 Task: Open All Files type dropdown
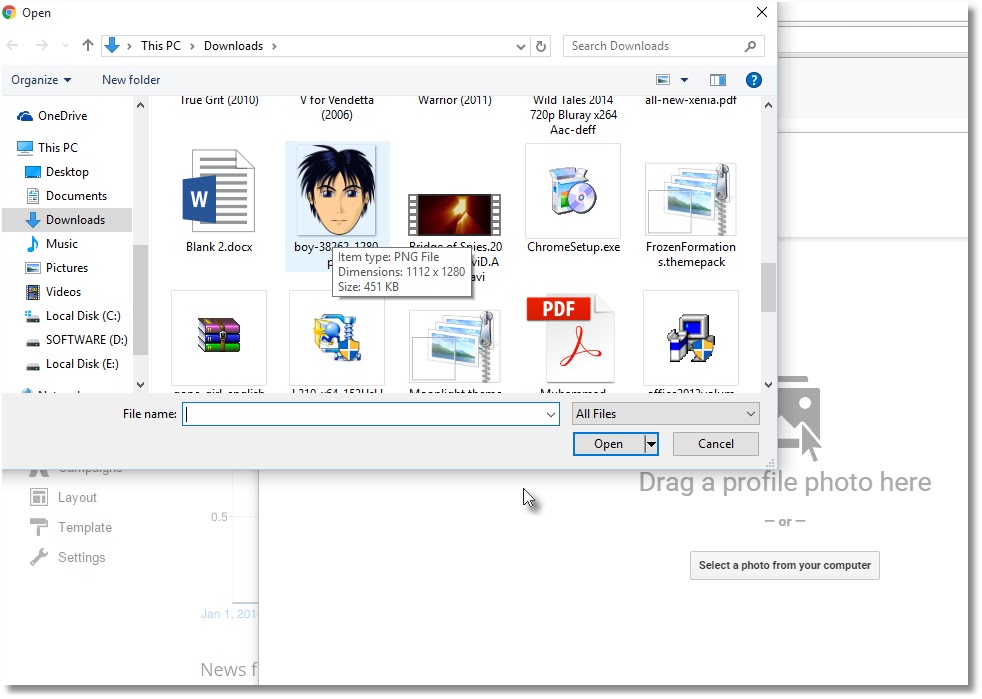click(x=666, y=414)
